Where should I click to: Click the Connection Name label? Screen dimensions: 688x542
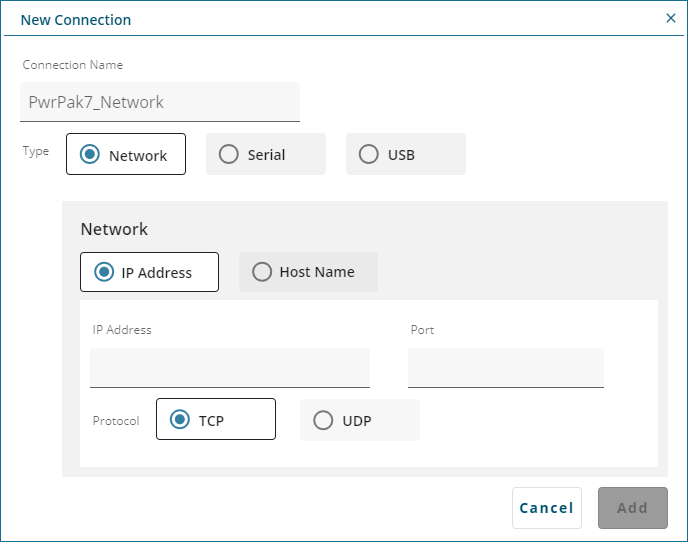73,65
